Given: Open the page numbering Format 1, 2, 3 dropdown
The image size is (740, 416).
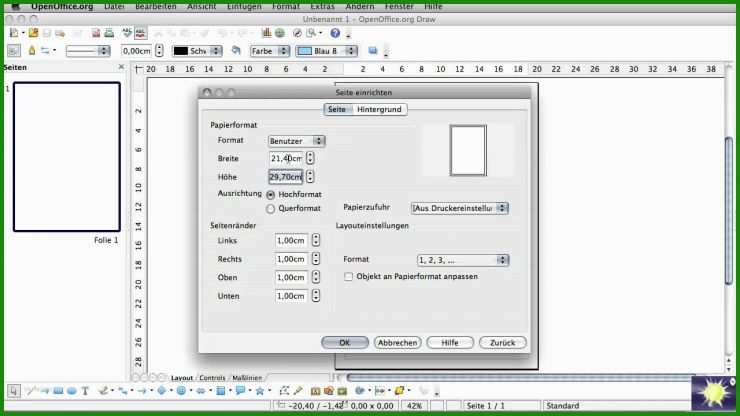Looking at the screenshot, I should pos(463,260).
